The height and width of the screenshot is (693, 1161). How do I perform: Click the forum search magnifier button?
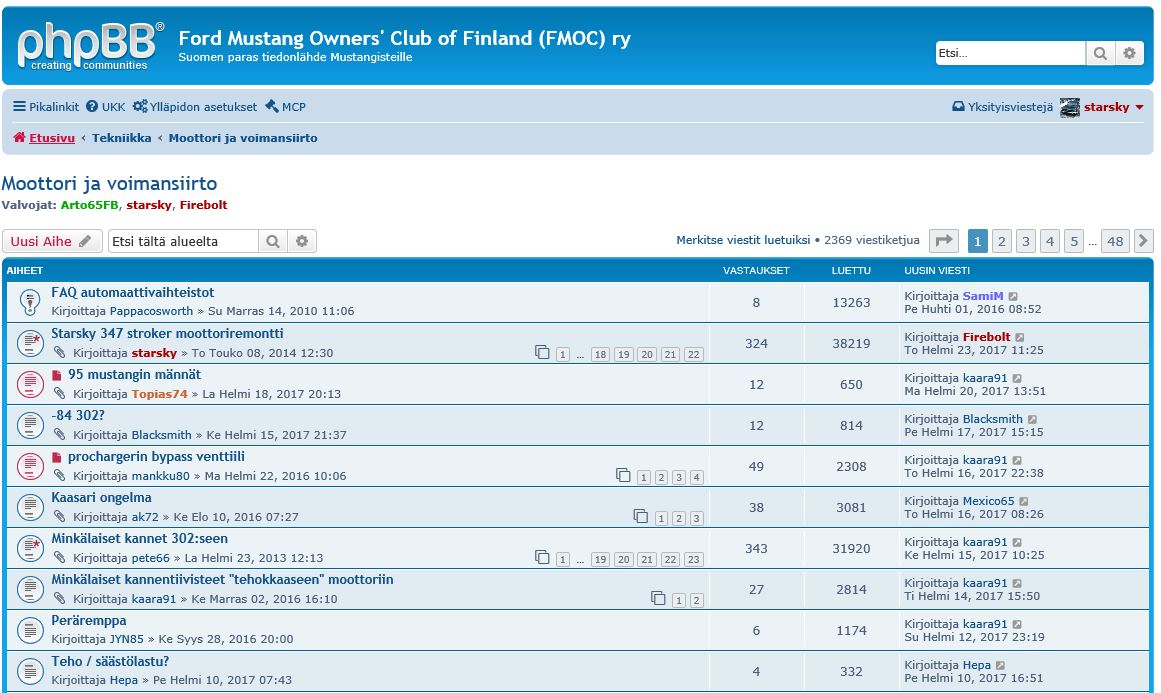273,241
